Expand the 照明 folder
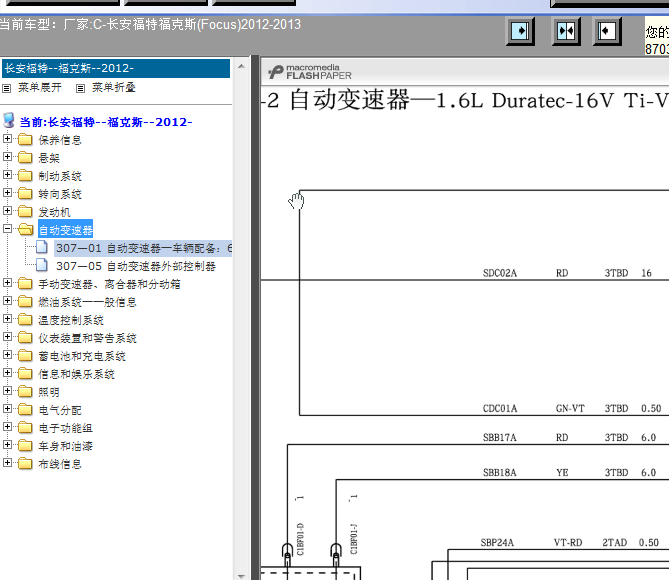The height and width of the screenshot is (580, 669). pyautogui.click(x=7, y=390)
